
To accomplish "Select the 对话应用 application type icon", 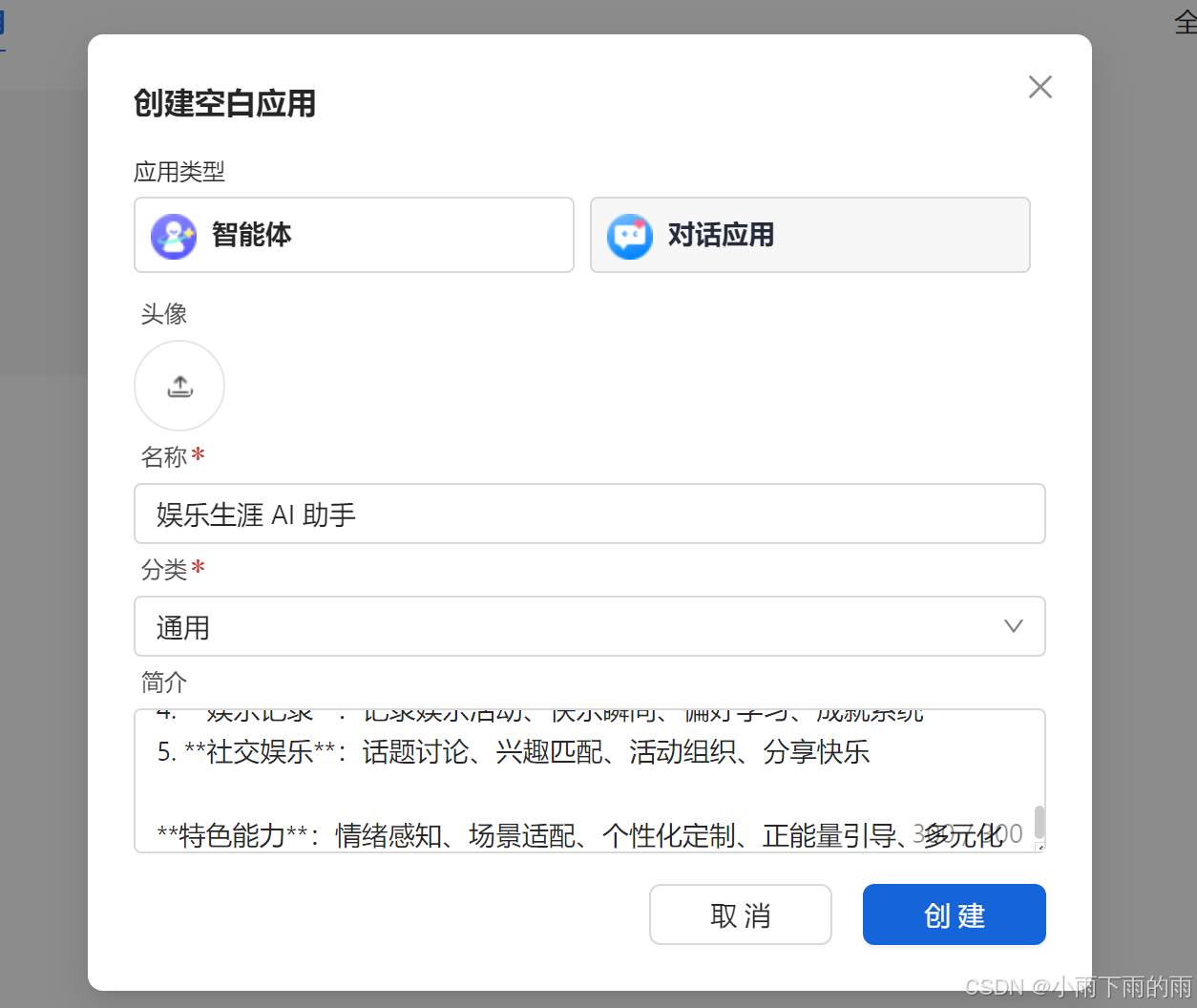I will [x=630, y=235].
